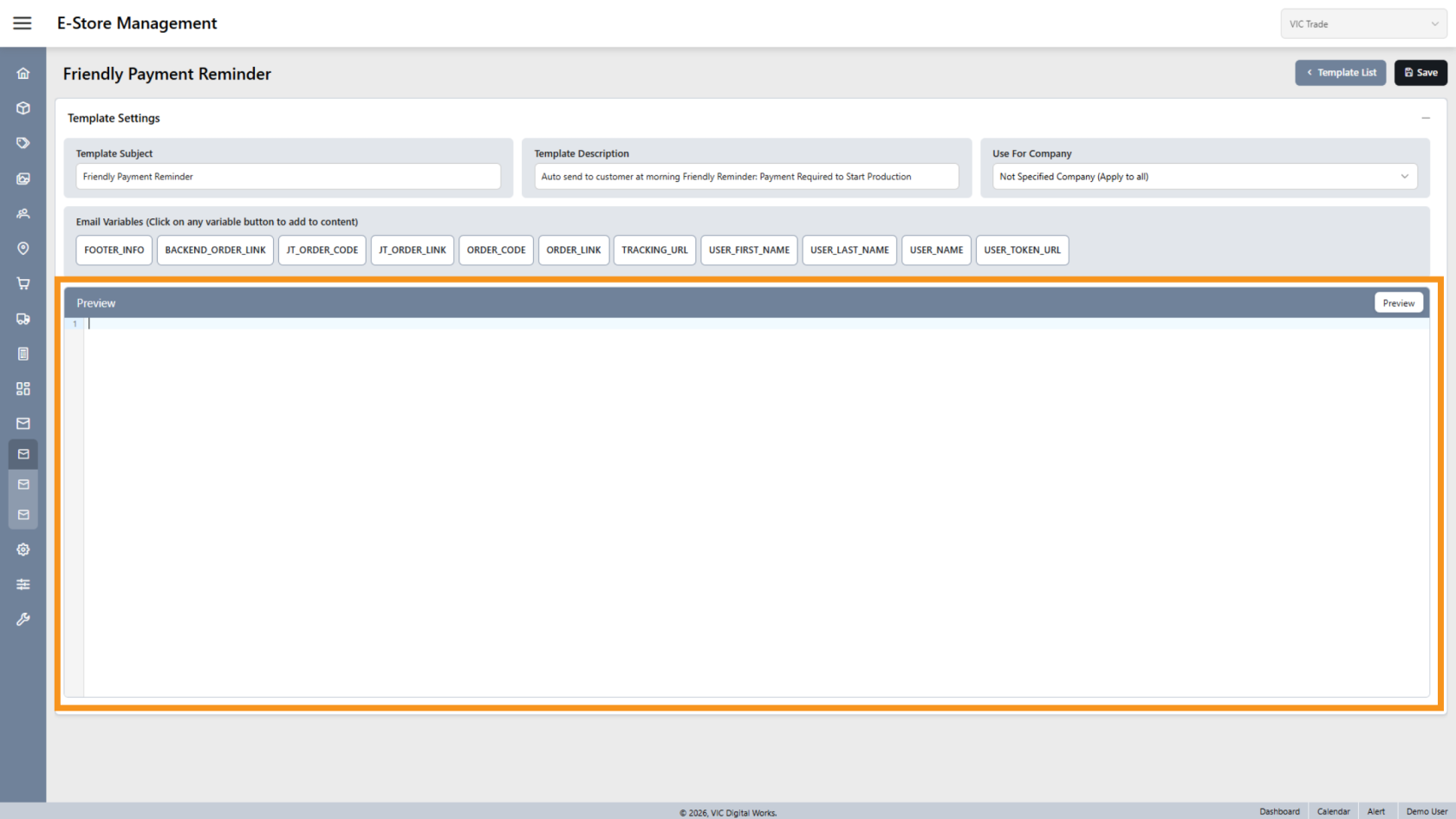1456x819 pixels.
Task: Insert the ORDER_CODE email variable
Action: pos(496,250)
